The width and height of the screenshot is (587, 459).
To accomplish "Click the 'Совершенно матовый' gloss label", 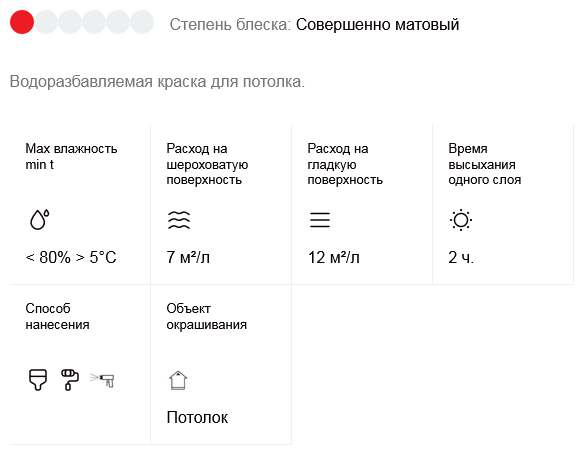I will [377, 25].
